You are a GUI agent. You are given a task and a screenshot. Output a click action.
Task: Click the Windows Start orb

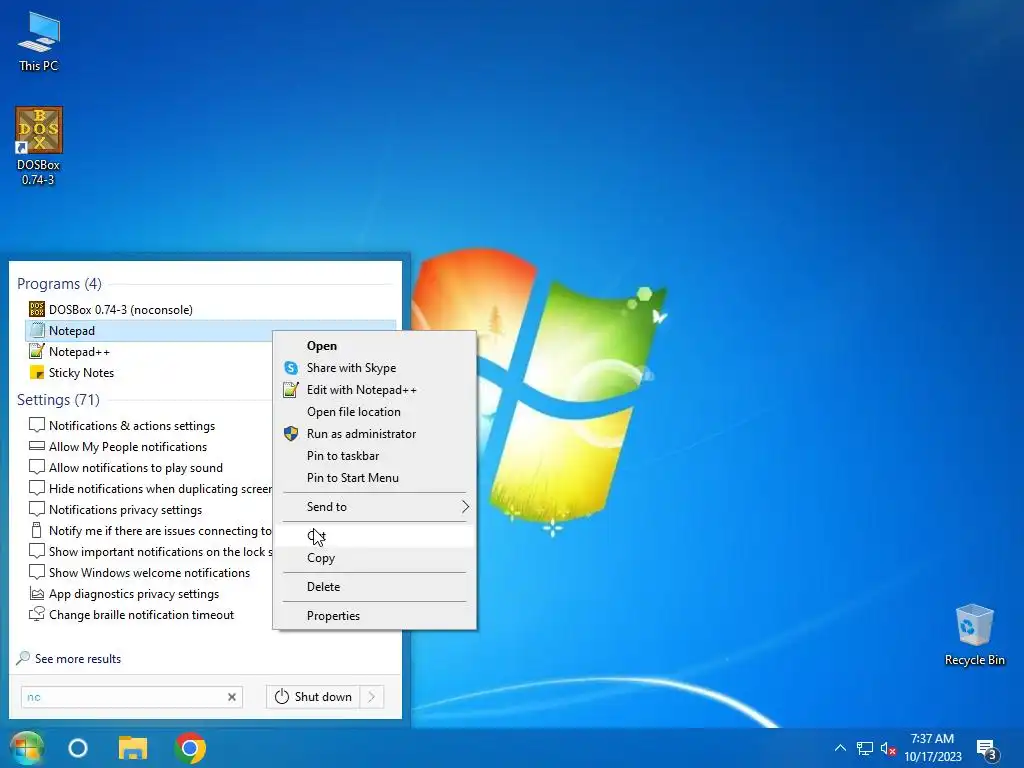click(27, 748)
